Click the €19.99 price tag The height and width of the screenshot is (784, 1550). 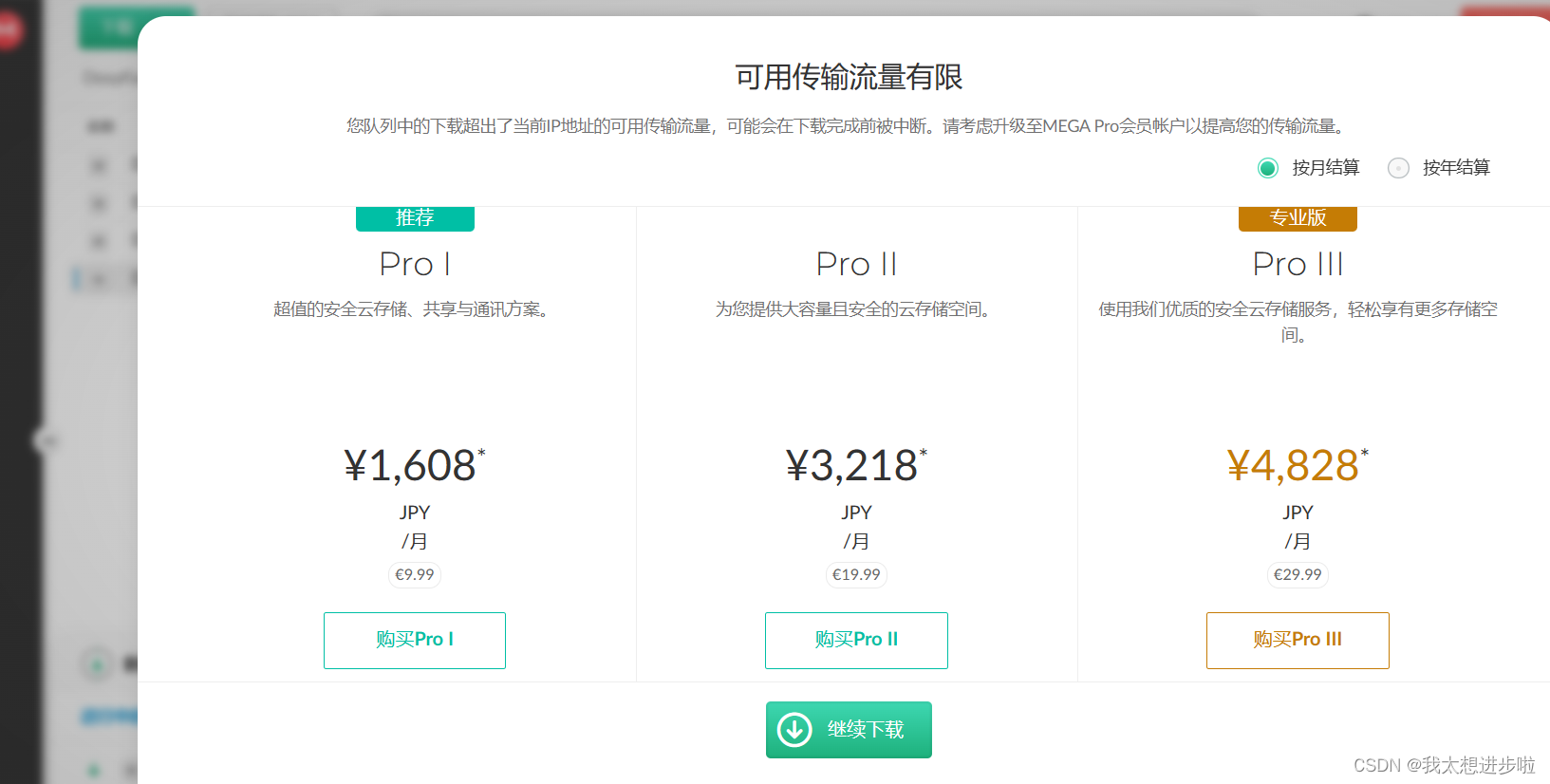pos(856,574)
